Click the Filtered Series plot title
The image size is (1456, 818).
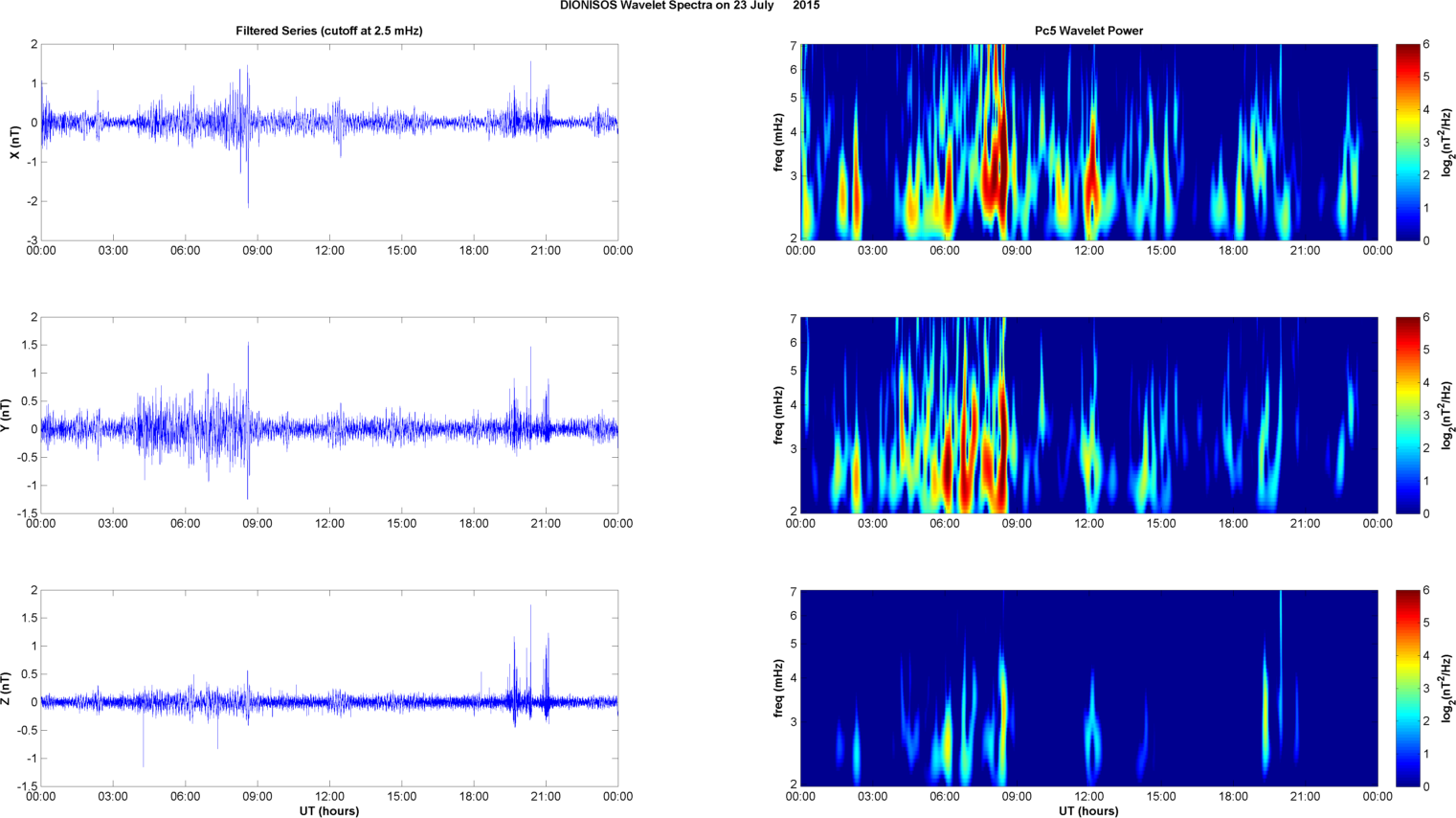pyautogui.click(x=329, y=31)
